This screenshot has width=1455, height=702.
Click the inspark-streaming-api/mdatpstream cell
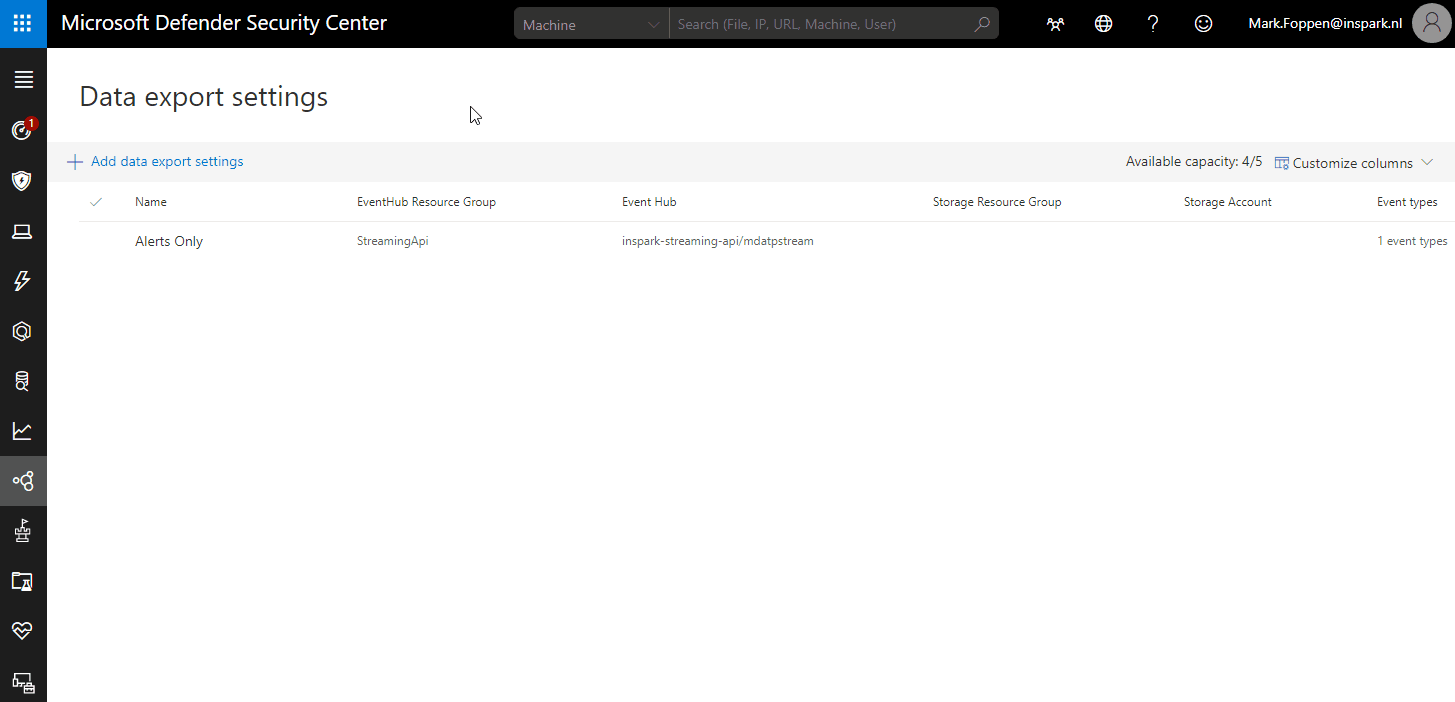(718, 241)
